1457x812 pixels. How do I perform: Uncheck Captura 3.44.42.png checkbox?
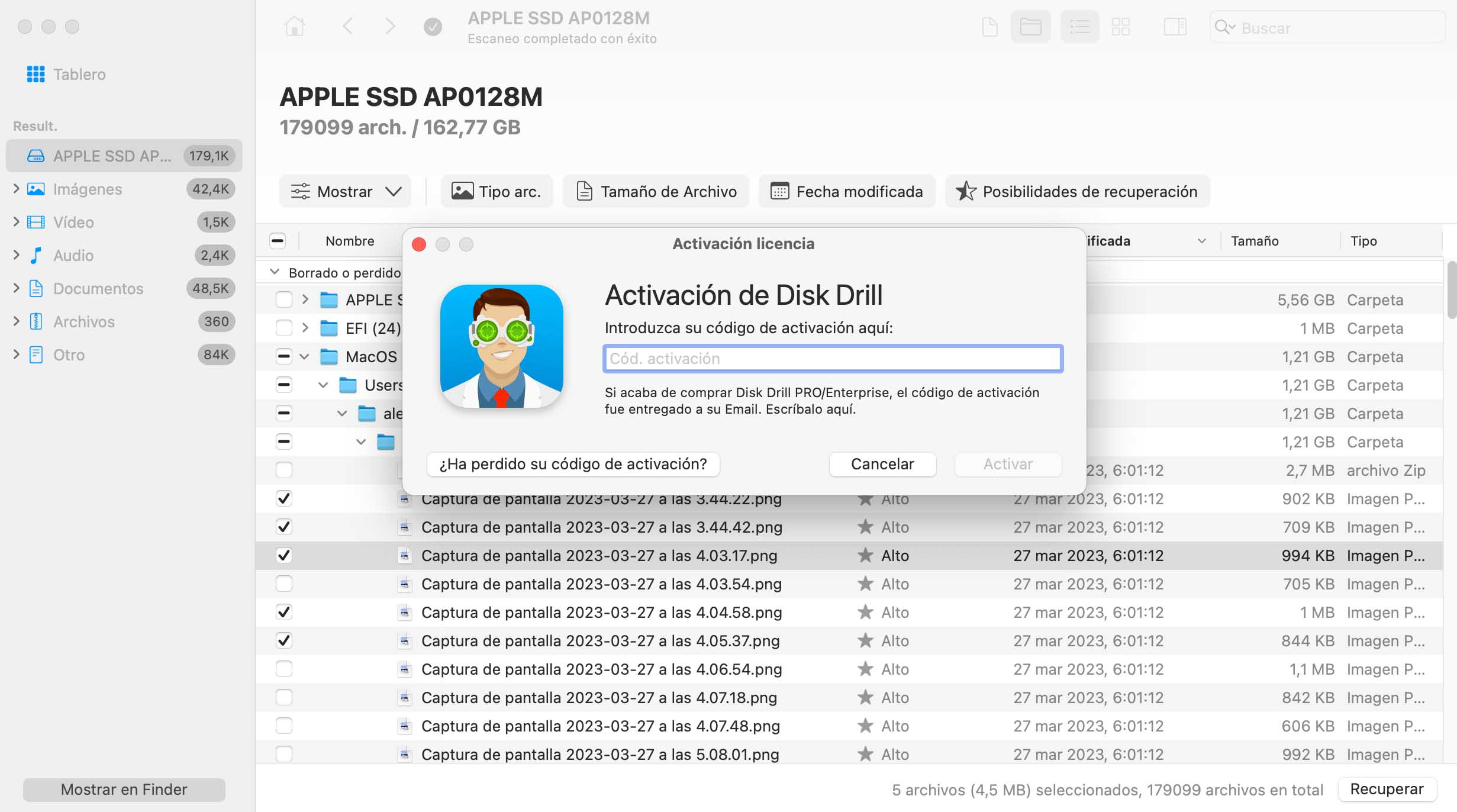284,527
